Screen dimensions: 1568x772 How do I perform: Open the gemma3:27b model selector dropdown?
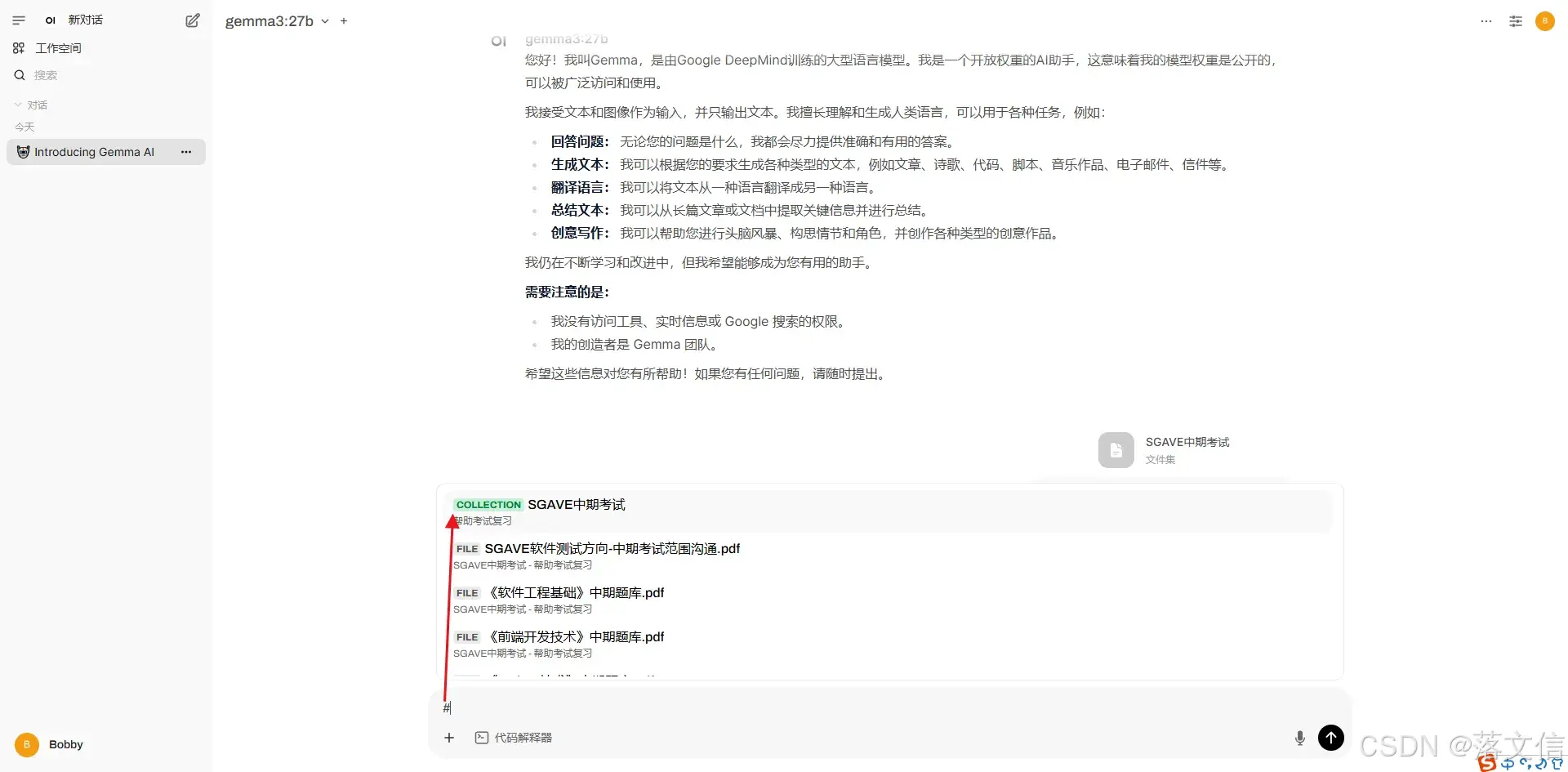(x=277, y=21)
